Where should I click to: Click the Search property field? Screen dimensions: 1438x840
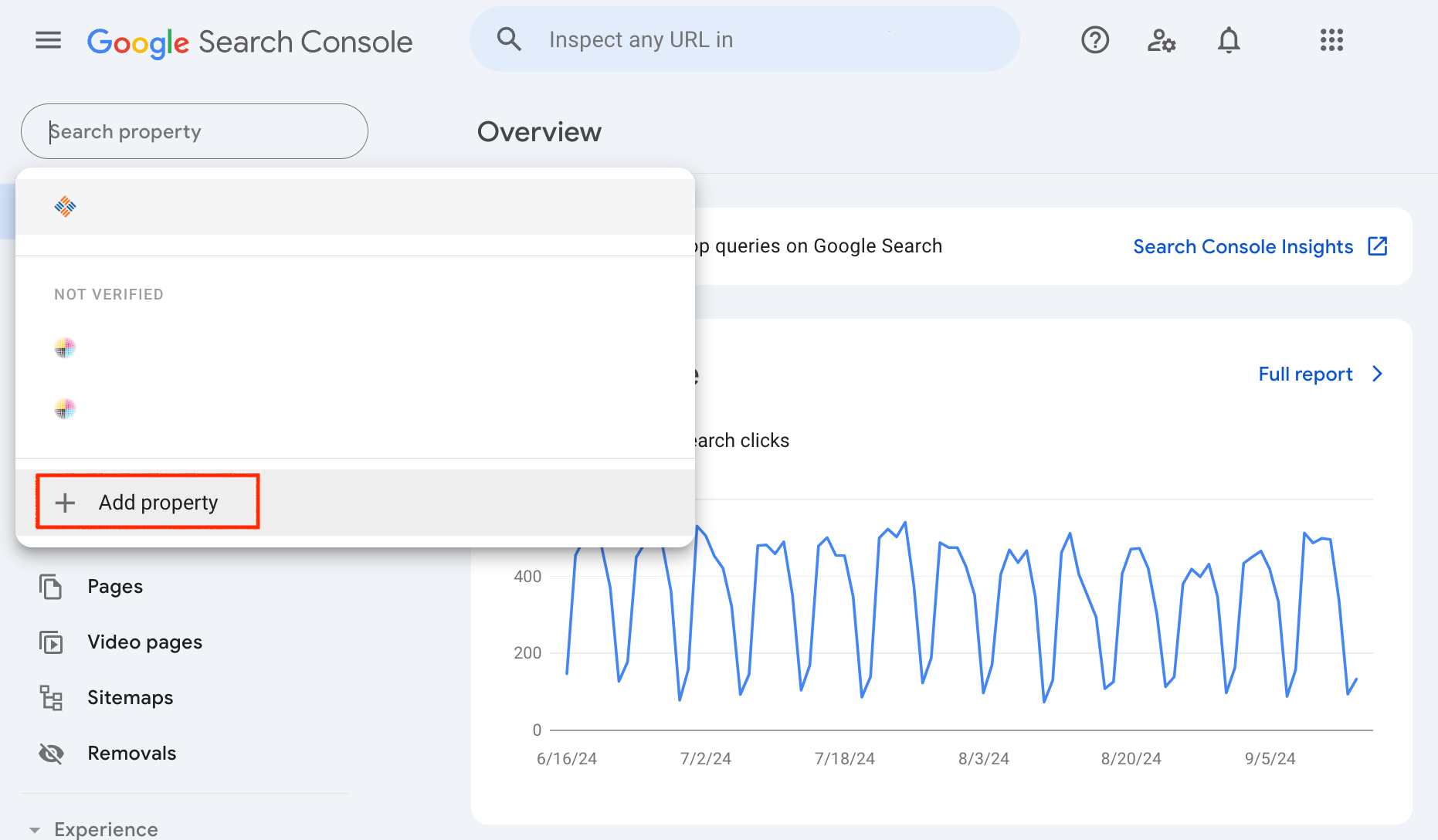tap(195, 132)
